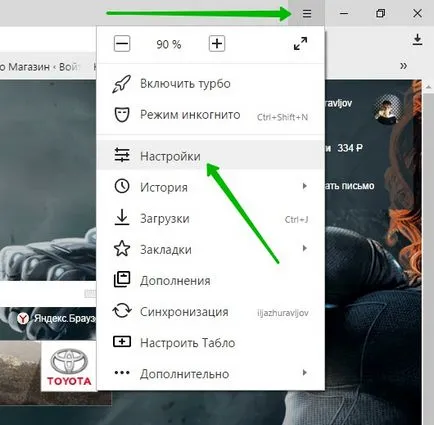The width and height of the screenshot is (434, 425).
Task: Click the page vertical scrollbar
Action: click(428, 253)
